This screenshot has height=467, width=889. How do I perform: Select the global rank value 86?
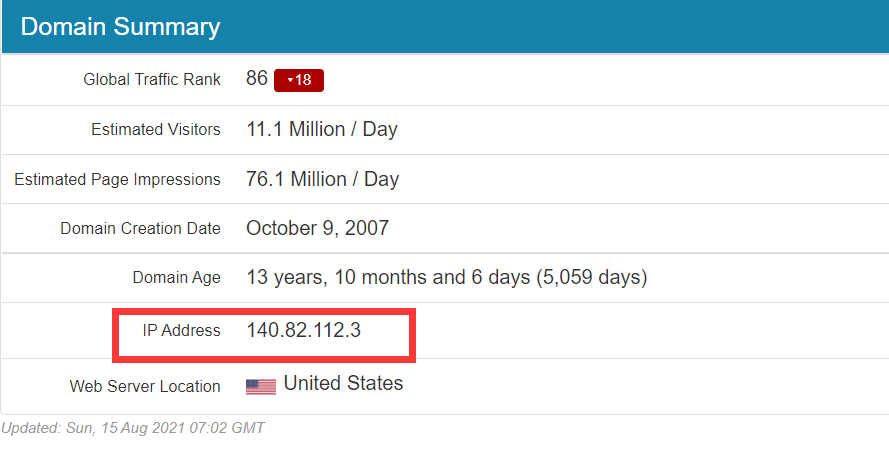pos(257,78)
